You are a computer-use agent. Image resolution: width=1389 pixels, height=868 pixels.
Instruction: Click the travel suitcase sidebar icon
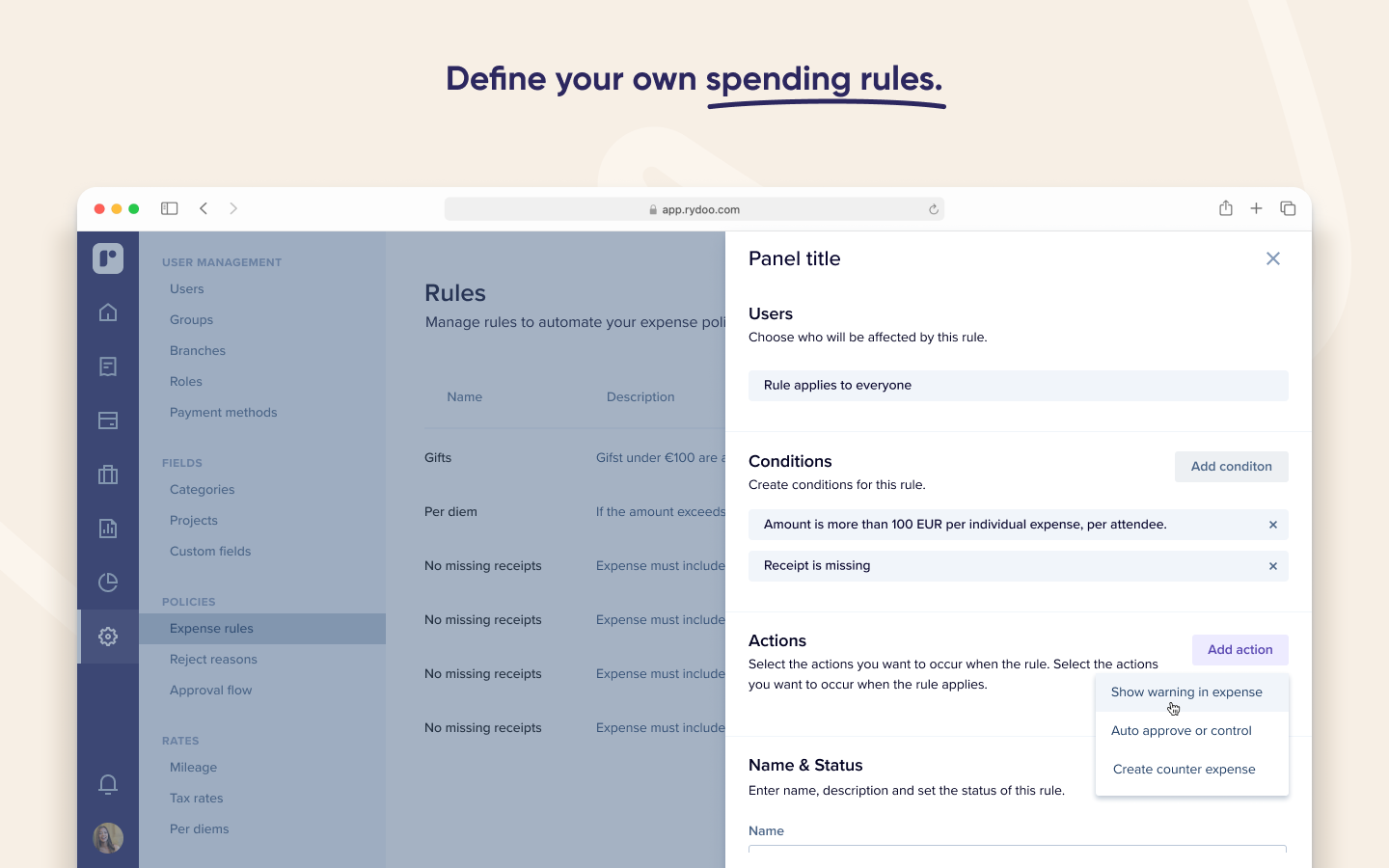pos(108,475)
